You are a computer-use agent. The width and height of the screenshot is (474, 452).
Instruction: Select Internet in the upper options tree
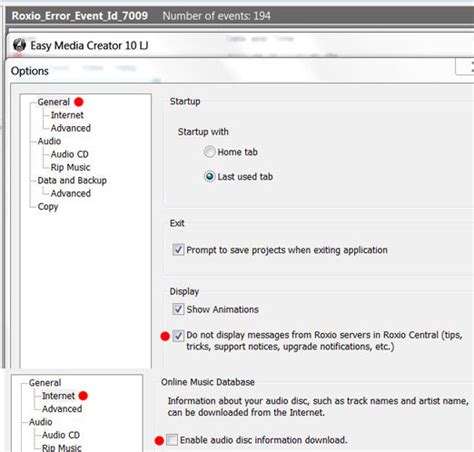pyautogui.click(x=67, y=115)
